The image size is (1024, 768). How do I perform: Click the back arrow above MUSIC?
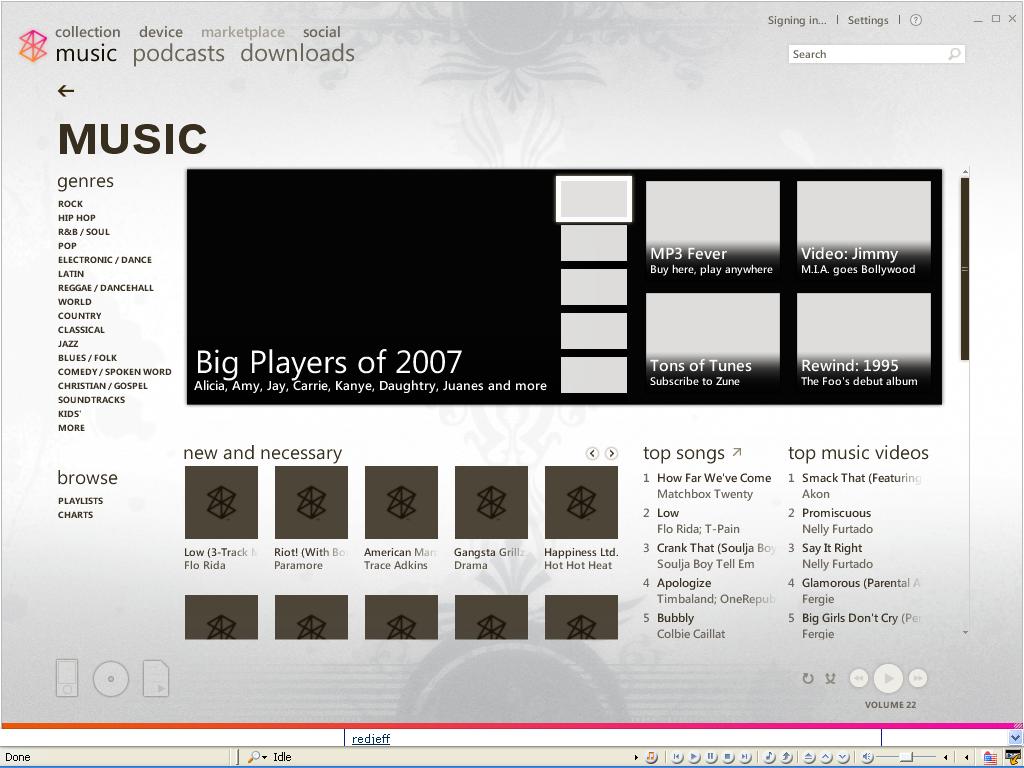click(x=65, y=91)
